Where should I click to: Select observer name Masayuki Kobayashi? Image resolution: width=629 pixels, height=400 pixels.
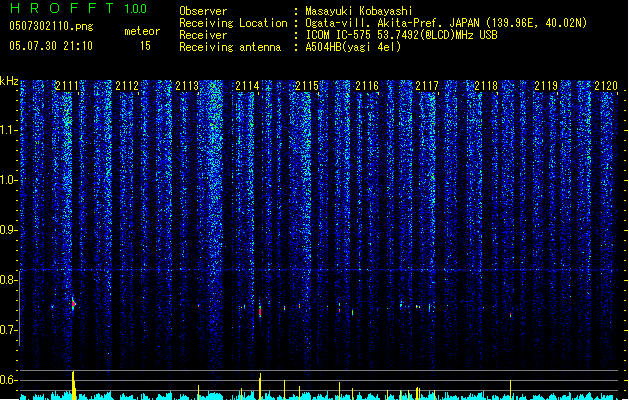(x=359, y=11)
